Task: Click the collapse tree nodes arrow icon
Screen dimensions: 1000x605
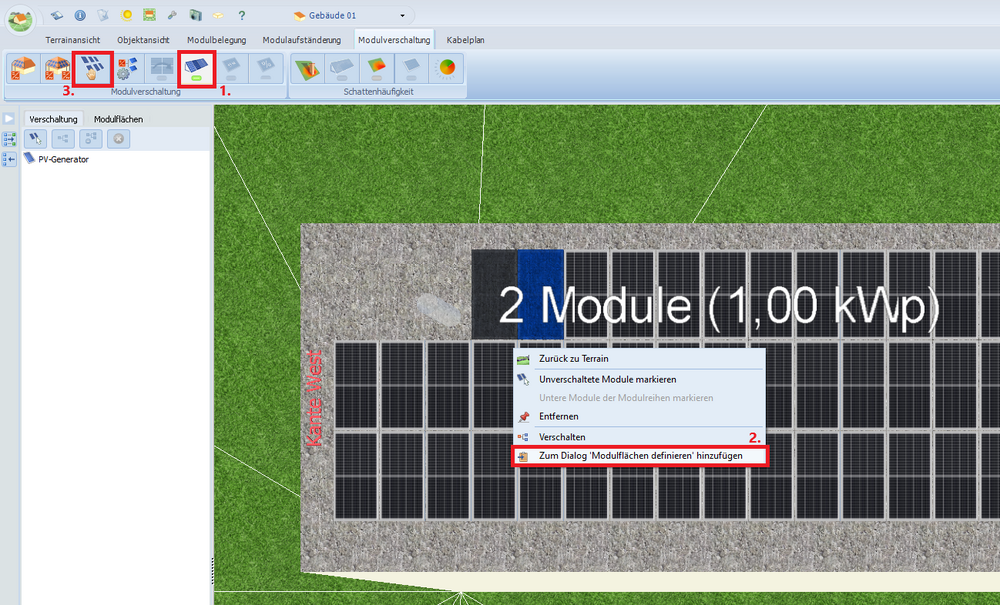Action: 9,159
